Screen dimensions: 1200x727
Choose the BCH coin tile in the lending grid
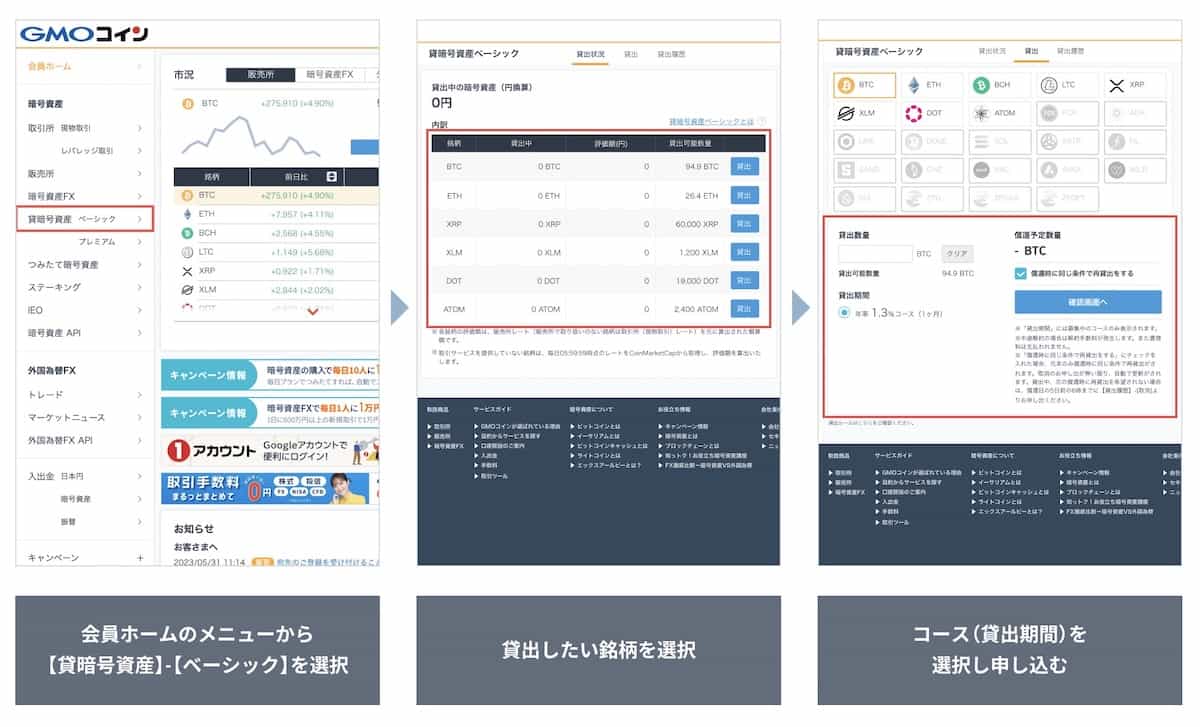point(1000,86)
